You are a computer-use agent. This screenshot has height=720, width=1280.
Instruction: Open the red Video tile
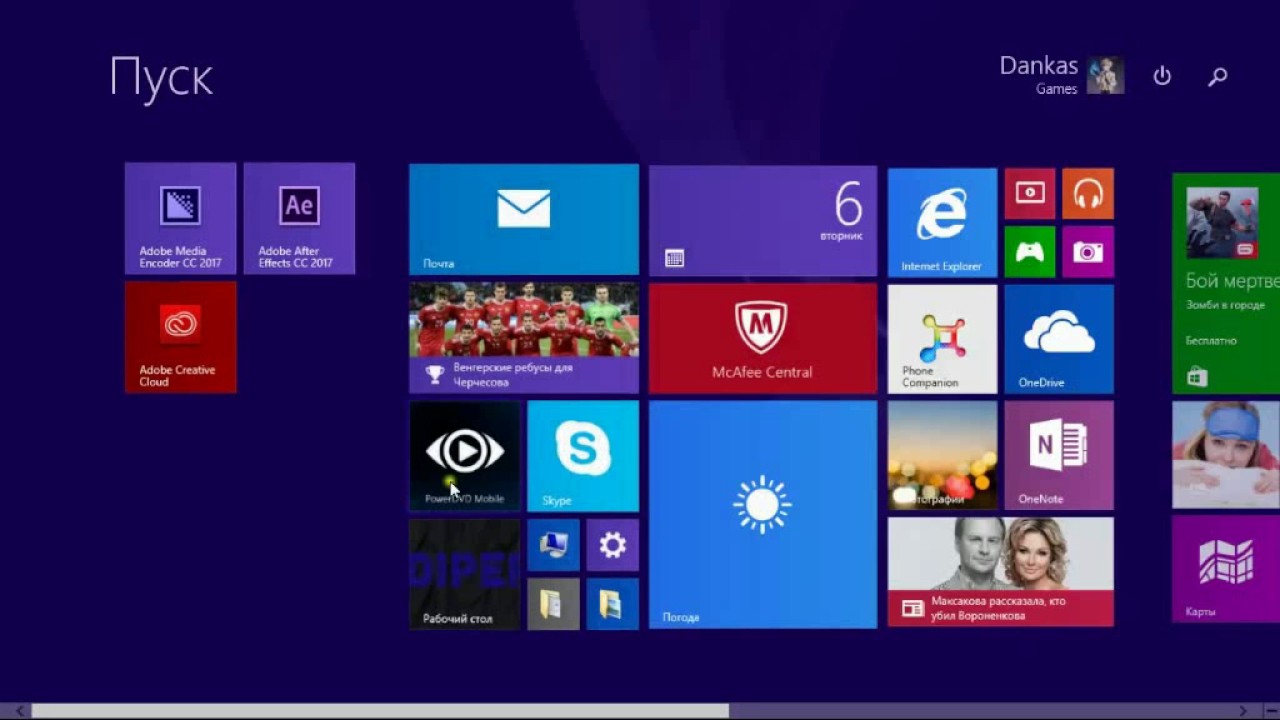pos(1030,193)
